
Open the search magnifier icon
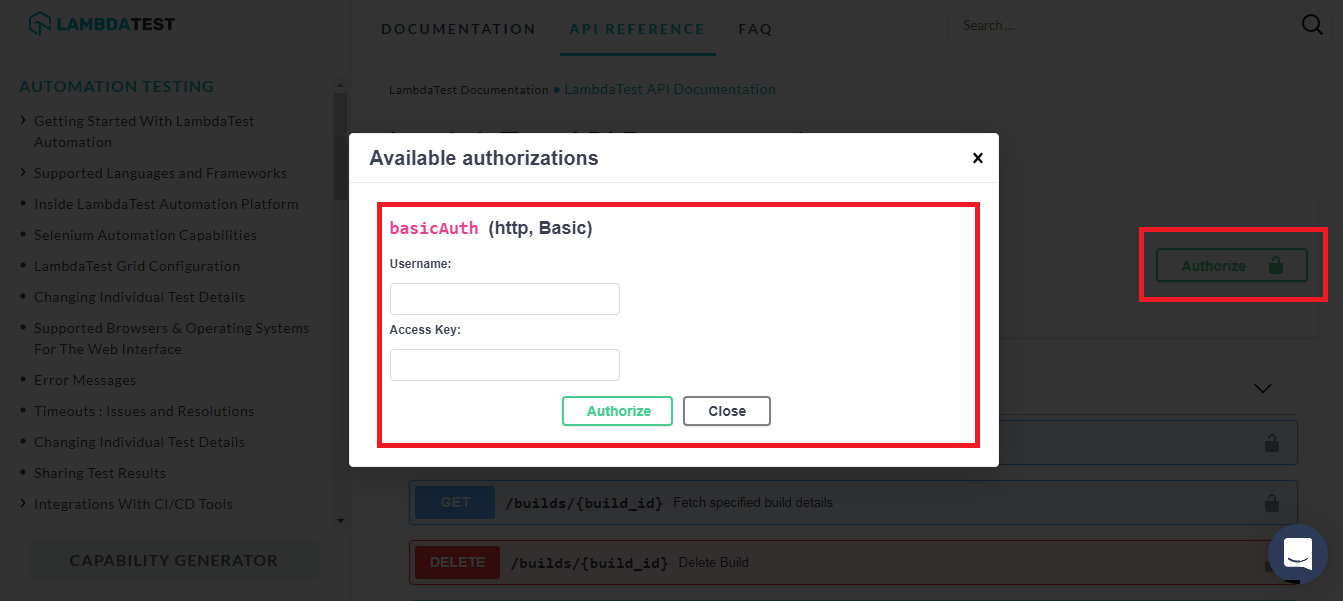click(1311, 24)
